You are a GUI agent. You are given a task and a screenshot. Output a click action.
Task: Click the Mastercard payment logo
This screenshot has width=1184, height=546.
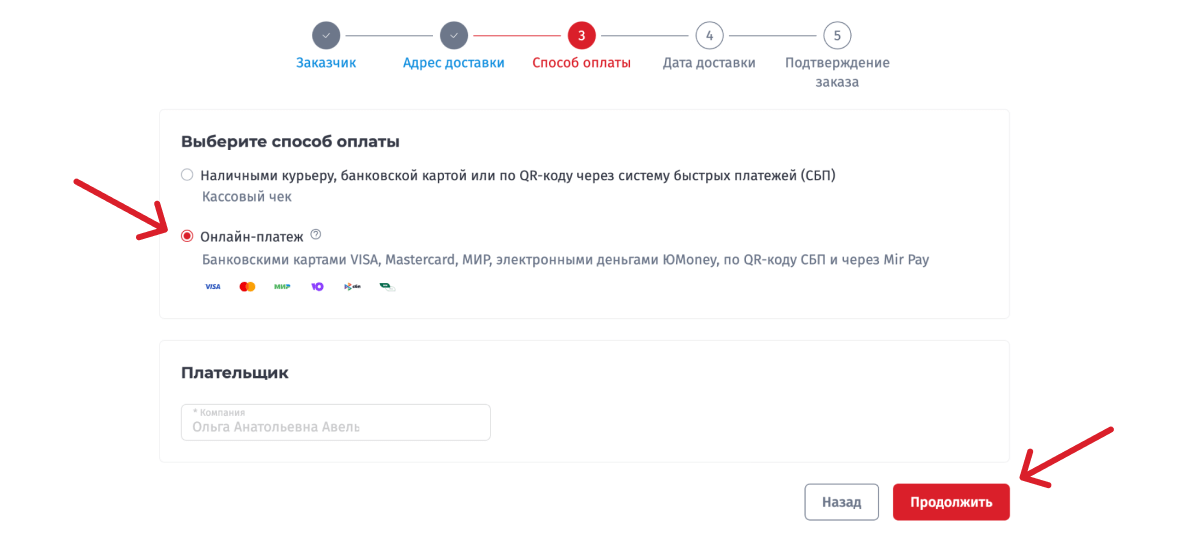[x=247, y=287]
